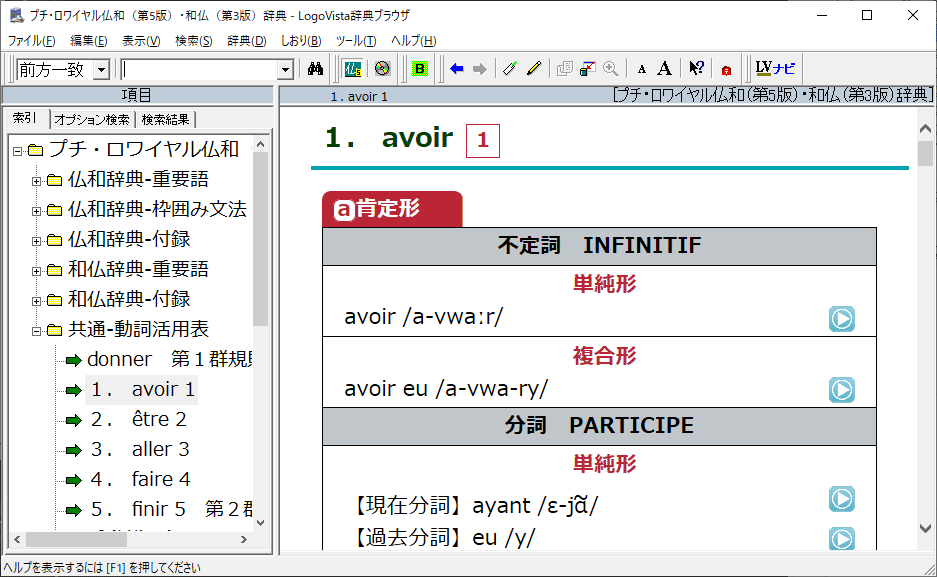
Task: Click the help pointer question mark icon
Action: pyautogui.click(x=696, y=69)
